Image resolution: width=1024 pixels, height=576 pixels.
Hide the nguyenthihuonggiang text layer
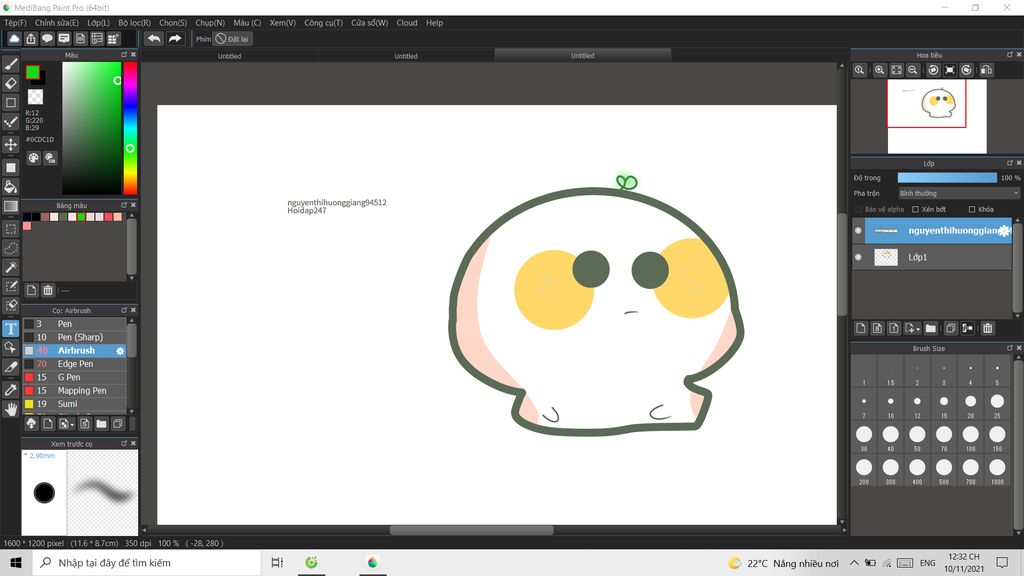(858, 231)
